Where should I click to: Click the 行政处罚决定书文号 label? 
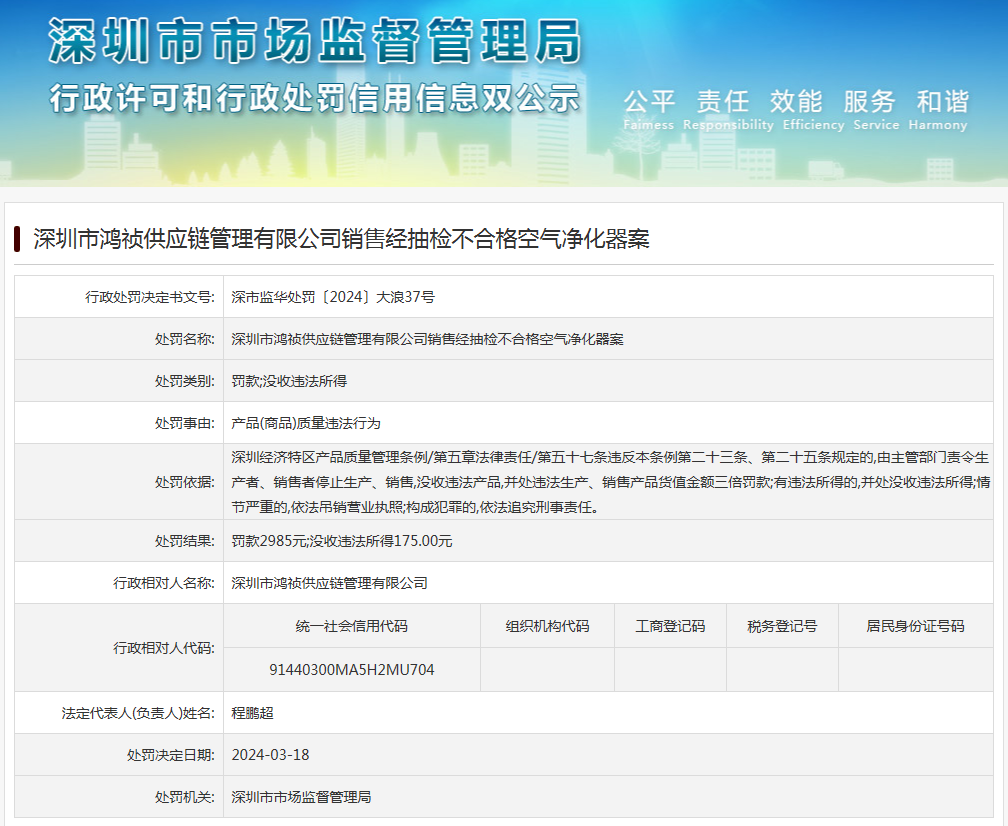pyautogui.click(x=150, y=297)
